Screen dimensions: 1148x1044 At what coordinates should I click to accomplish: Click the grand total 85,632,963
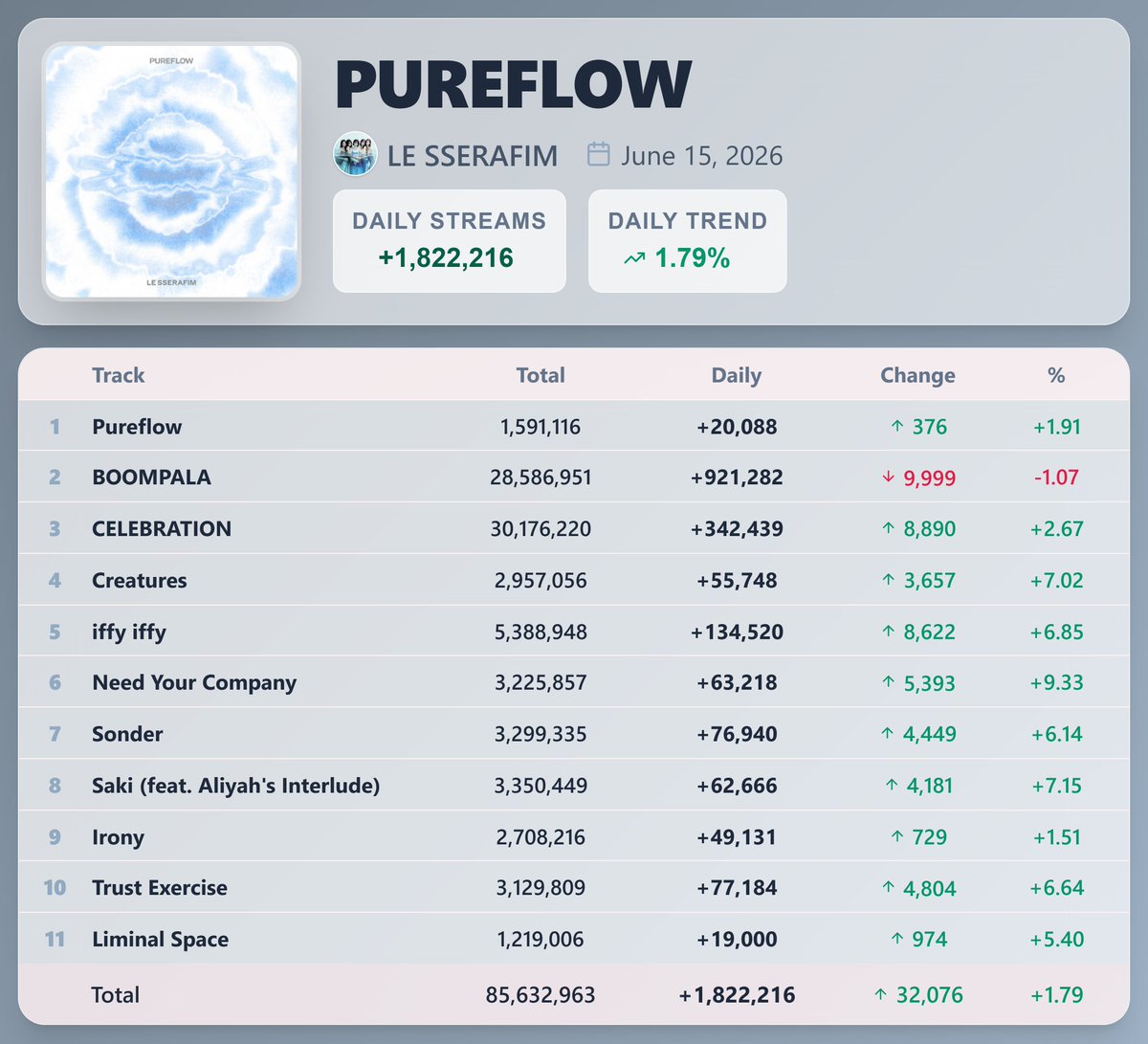pyautogui.click(x=541, y=995)
